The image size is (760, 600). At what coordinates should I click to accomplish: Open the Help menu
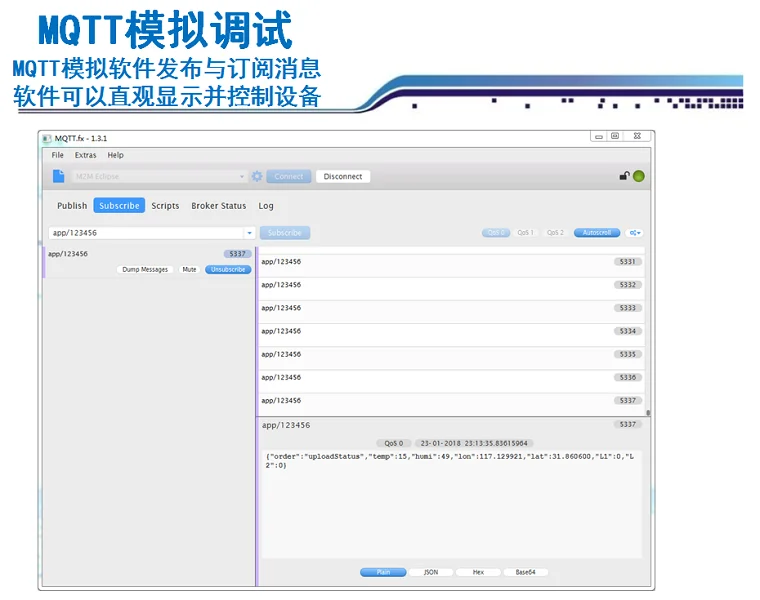pyautogui.click(x=115, y=155)
